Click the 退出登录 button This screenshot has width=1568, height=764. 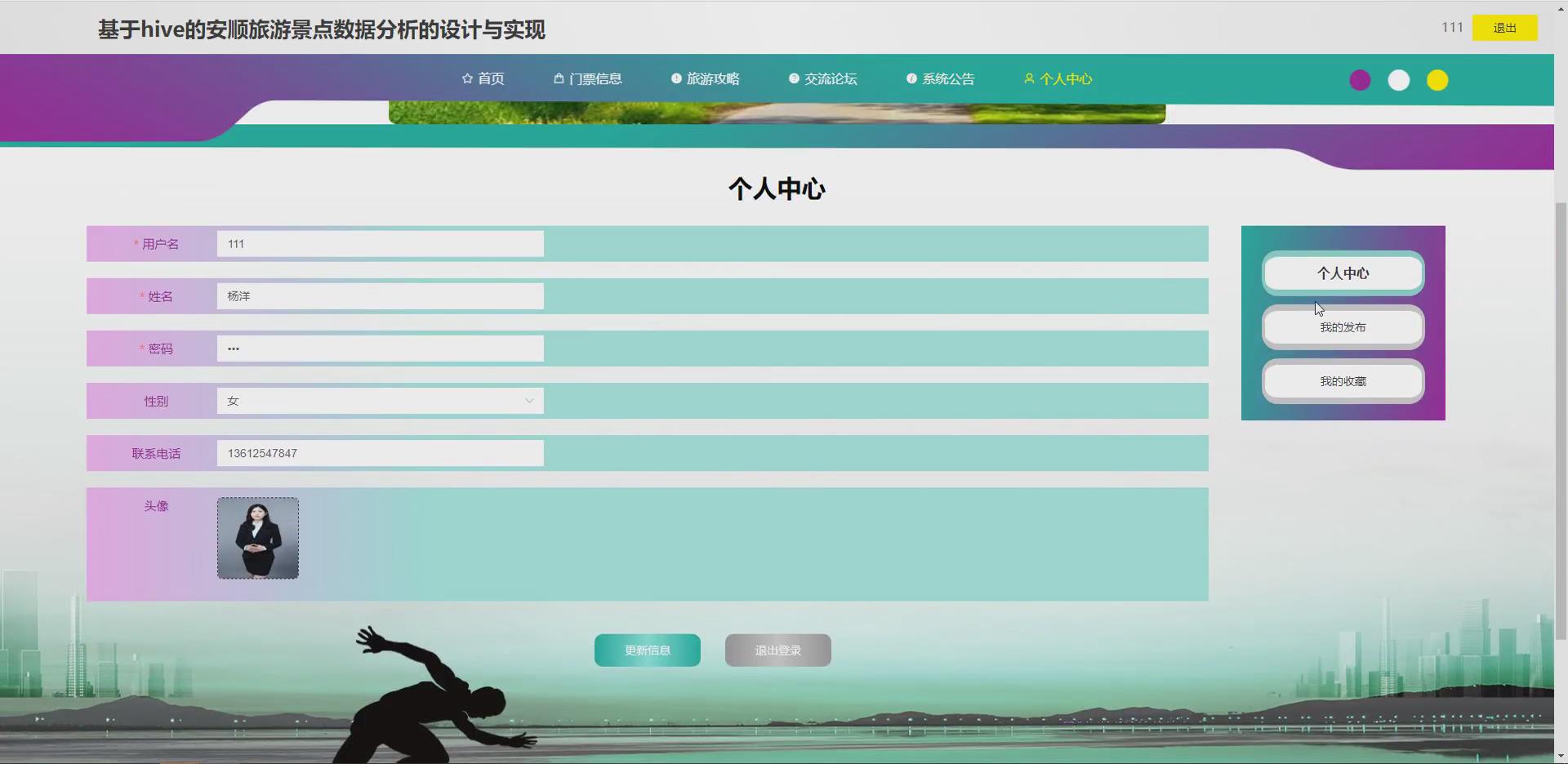click(777, 650)
